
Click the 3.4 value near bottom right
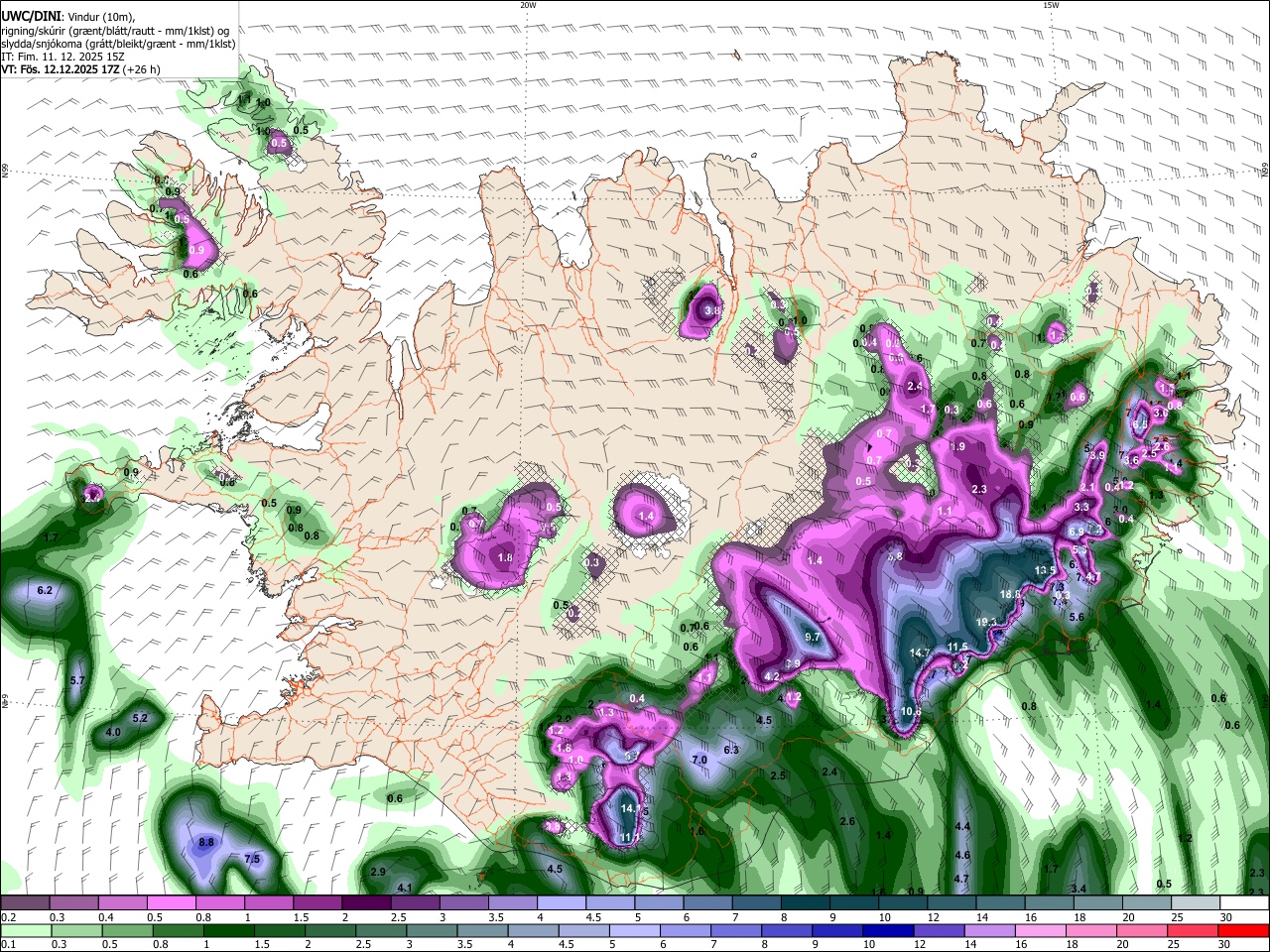(1079, 888)
